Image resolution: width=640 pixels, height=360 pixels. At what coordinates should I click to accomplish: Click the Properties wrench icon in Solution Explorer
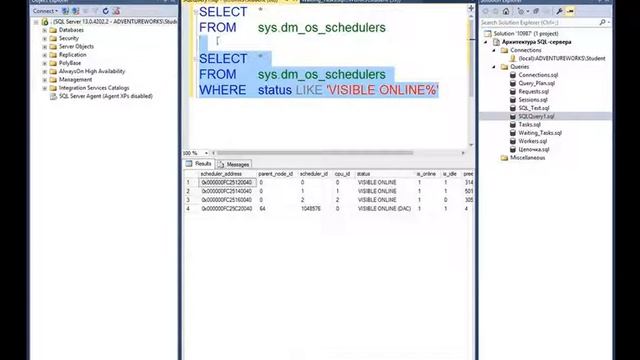click(560, 11)
